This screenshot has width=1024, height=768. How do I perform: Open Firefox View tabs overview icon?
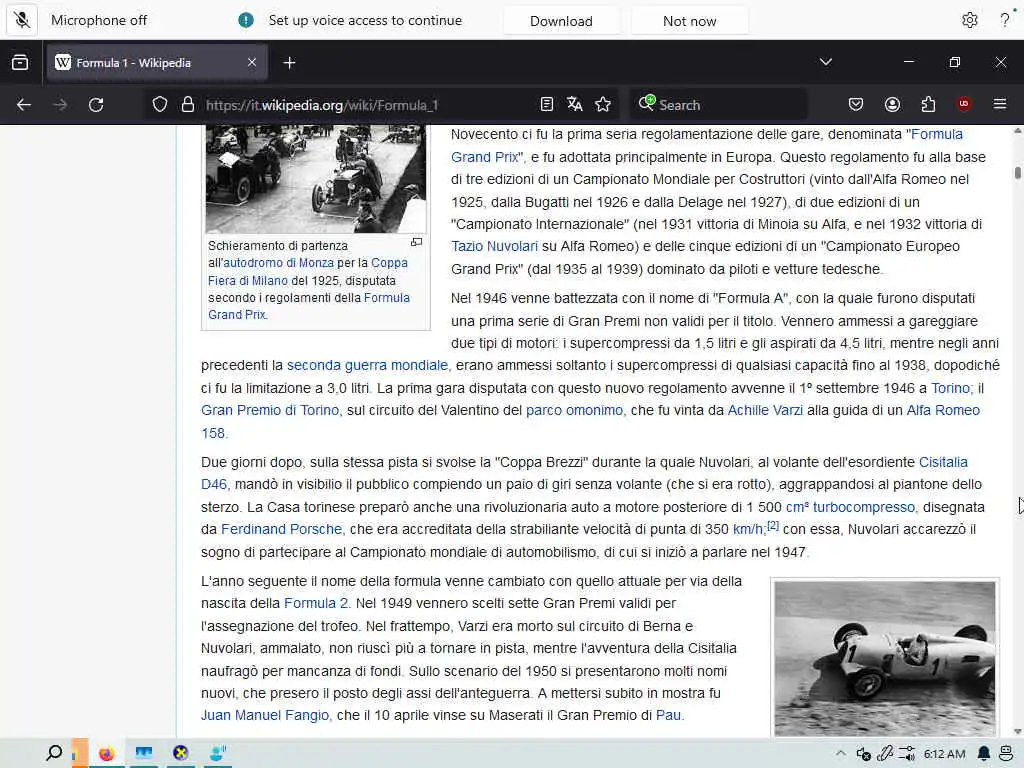[20, 63]
